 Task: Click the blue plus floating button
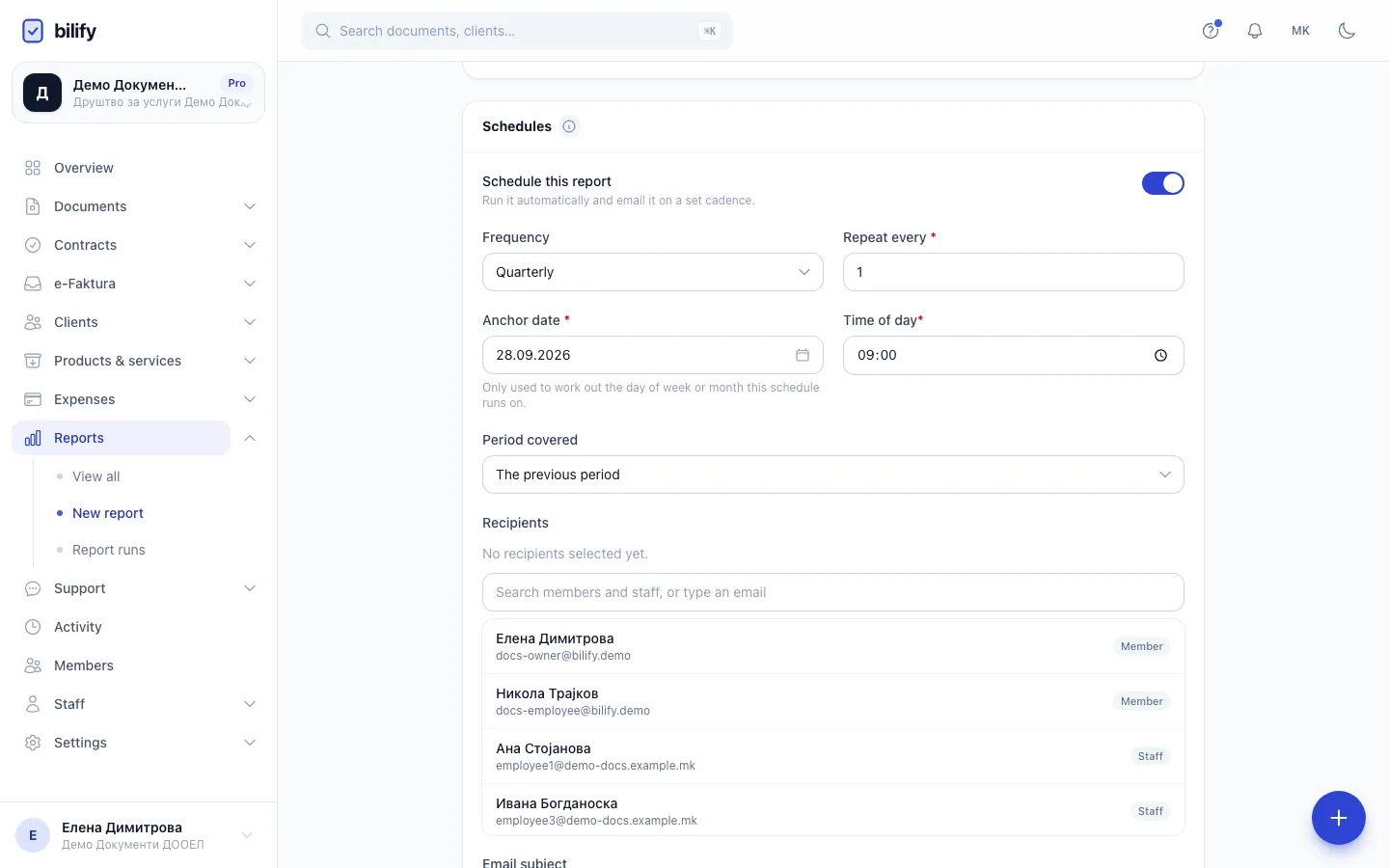coord(1339,818)
